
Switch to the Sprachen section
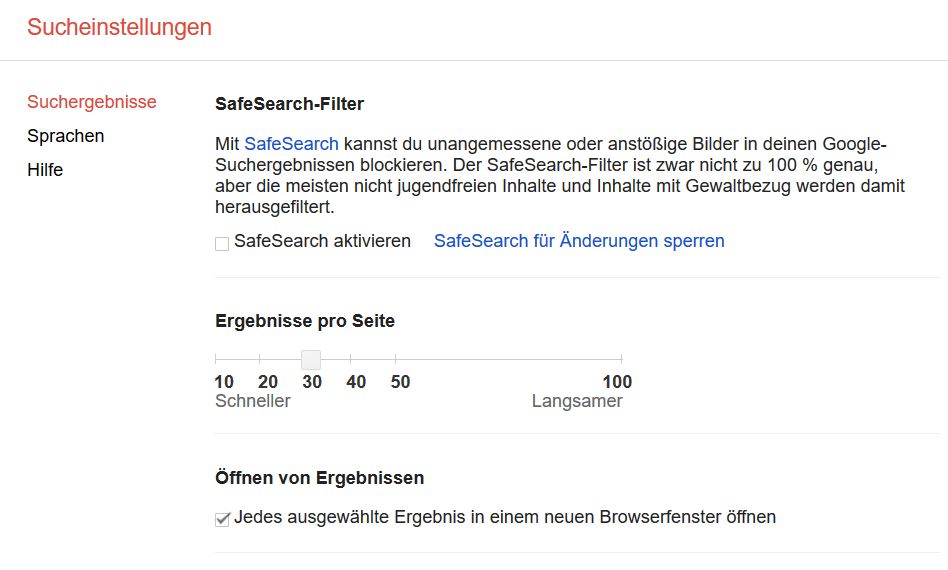(x=65, y=136)
